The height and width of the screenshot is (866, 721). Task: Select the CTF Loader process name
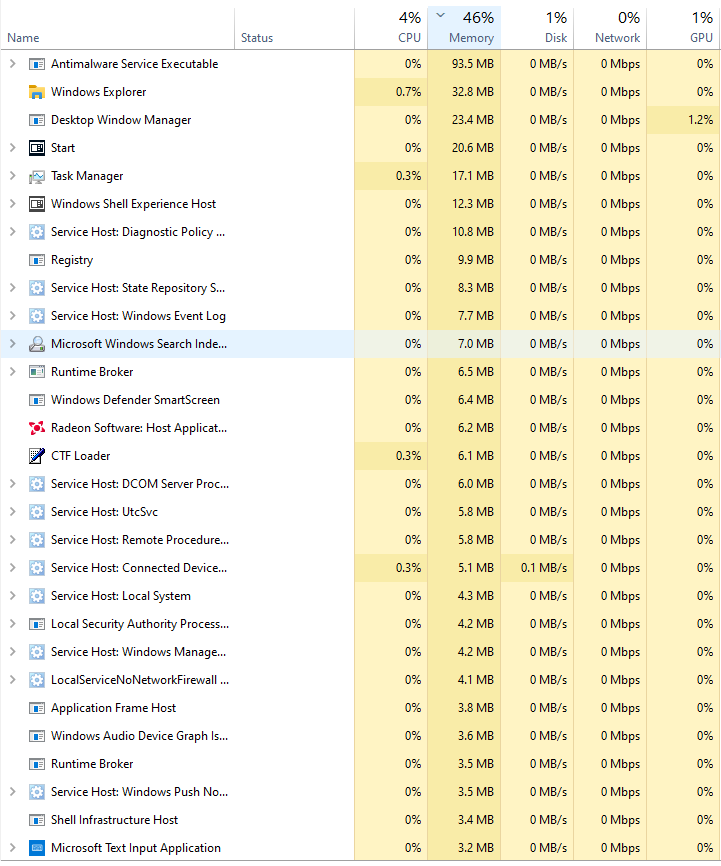click(x=81, y=456)
